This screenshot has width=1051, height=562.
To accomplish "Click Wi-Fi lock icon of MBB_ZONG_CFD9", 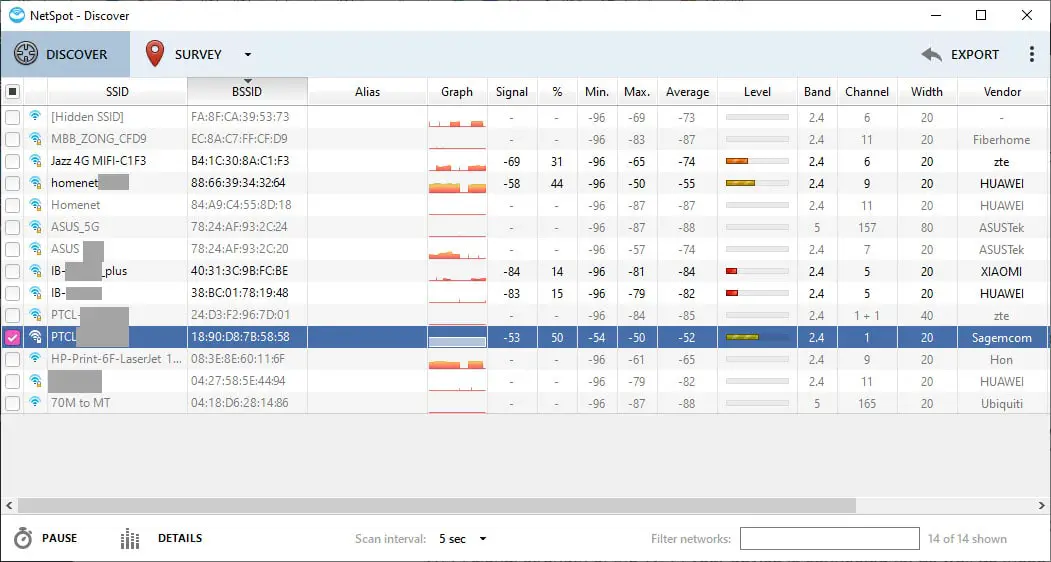I will 35,139.
